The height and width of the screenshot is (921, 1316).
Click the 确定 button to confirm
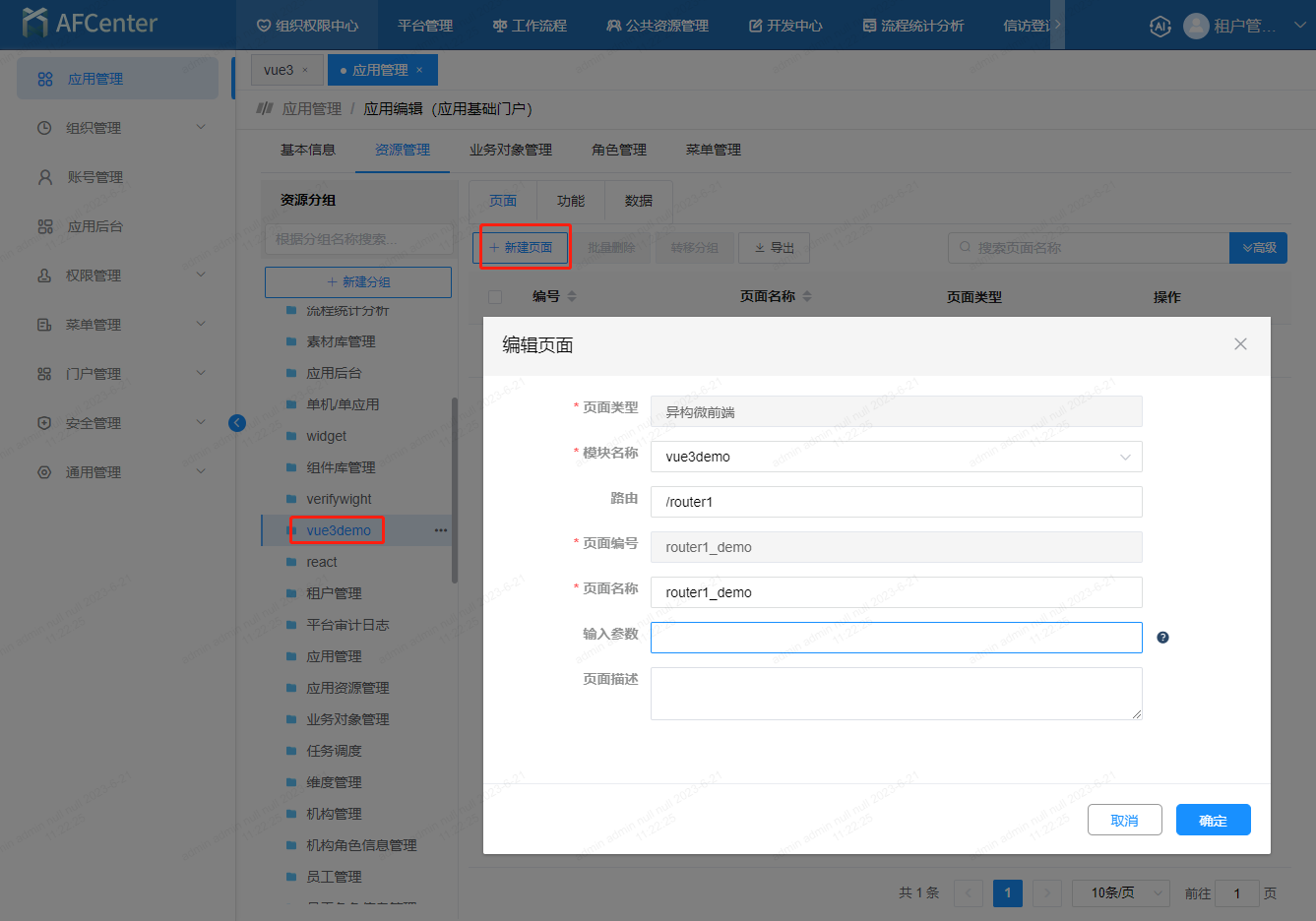(1213, 821)
